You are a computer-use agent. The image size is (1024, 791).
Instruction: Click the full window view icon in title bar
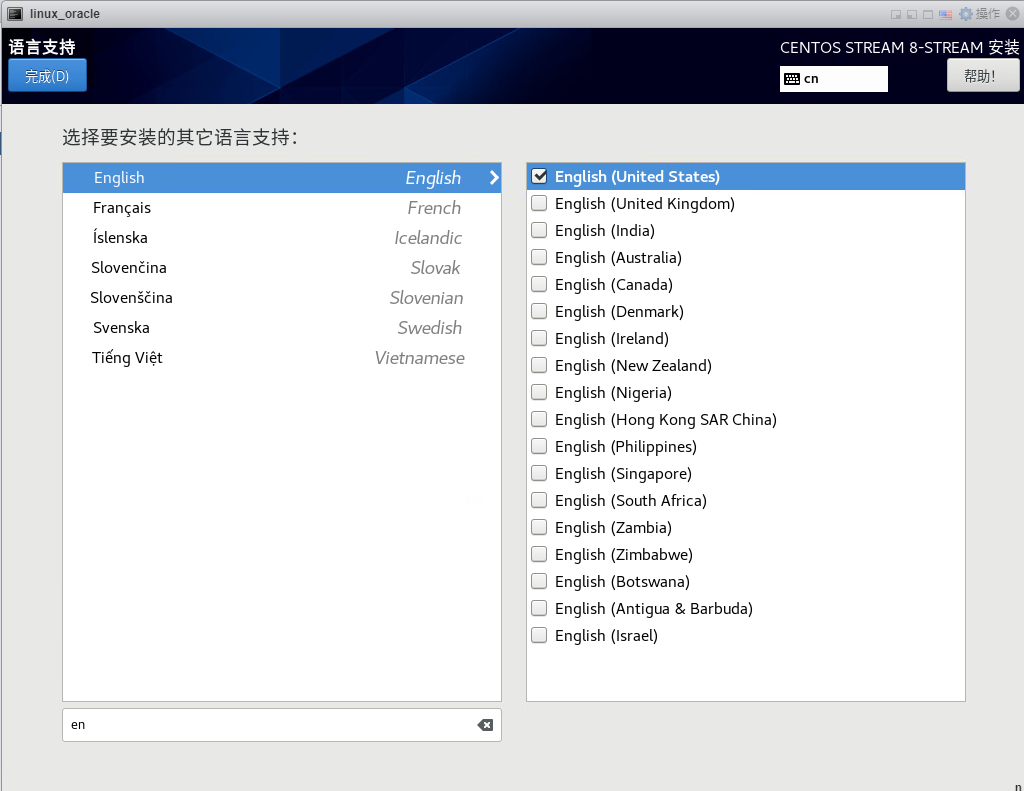928,14
